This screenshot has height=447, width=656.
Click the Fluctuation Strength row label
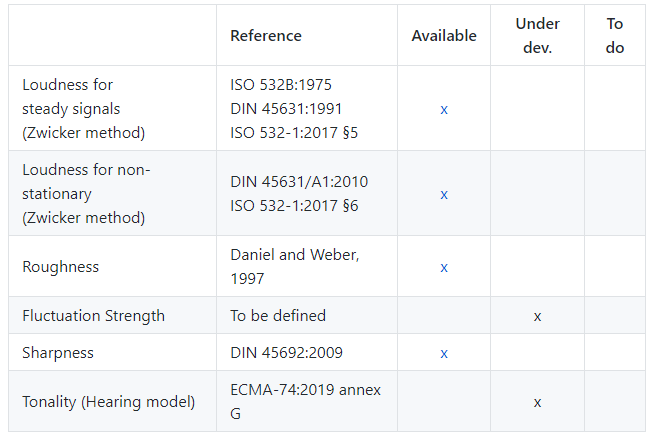[x=93, y=316]
